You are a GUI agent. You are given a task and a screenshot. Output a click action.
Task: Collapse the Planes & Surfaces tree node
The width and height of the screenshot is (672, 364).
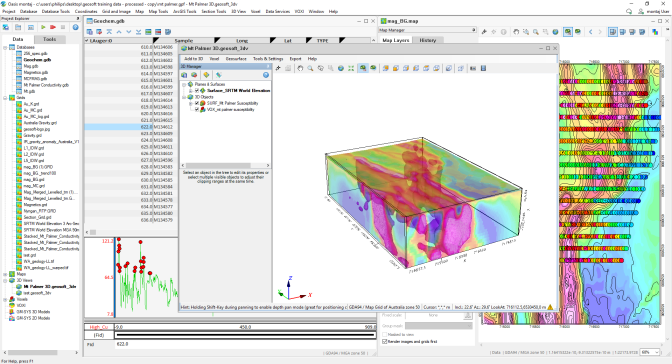click(184, 84)
